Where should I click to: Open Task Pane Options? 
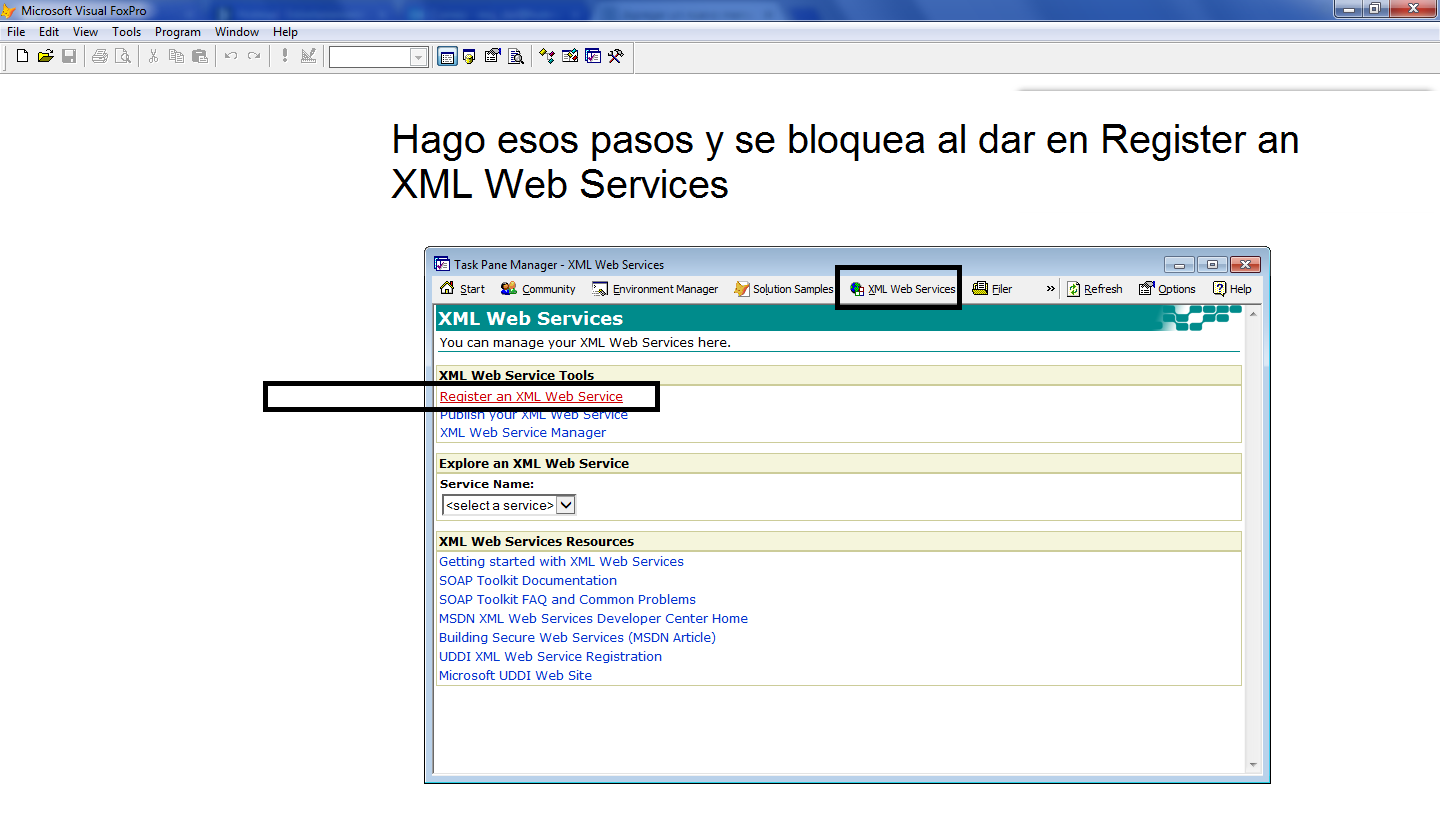(1167, 289)
